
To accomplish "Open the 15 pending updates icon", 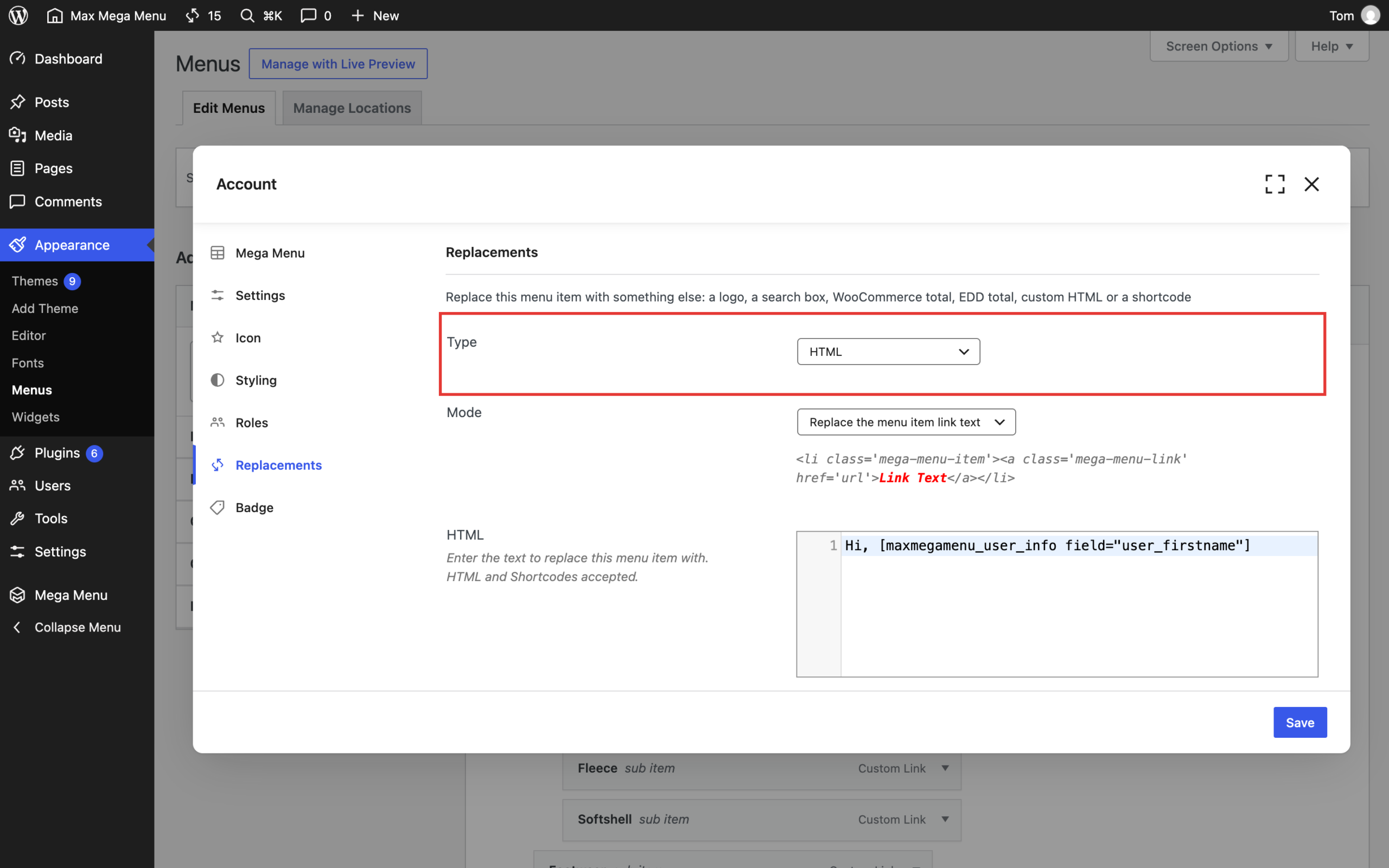I will (x=203, y=16).
